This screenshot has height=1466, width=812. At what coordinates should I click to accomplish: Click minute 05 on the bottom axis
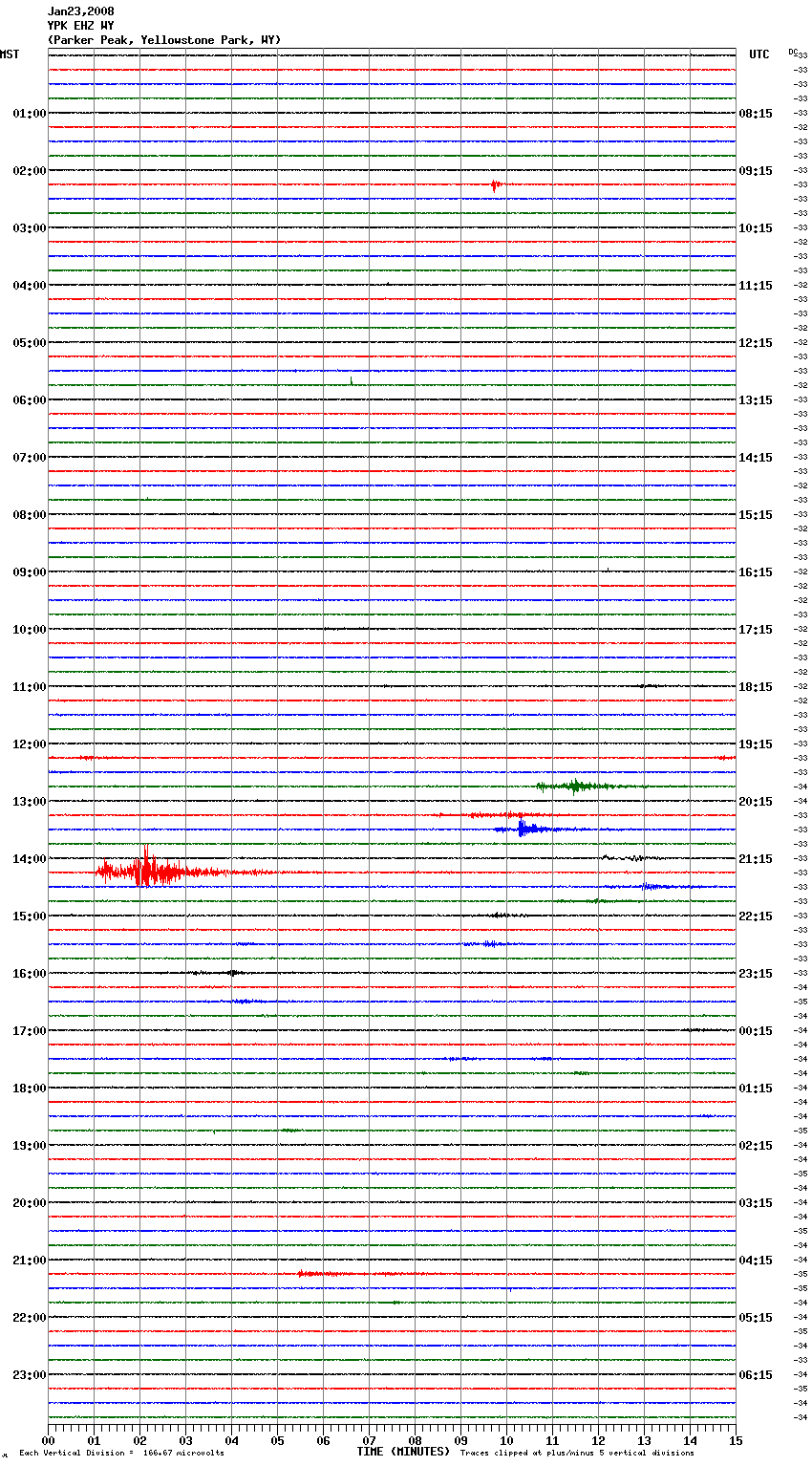tap(278, 1440)
